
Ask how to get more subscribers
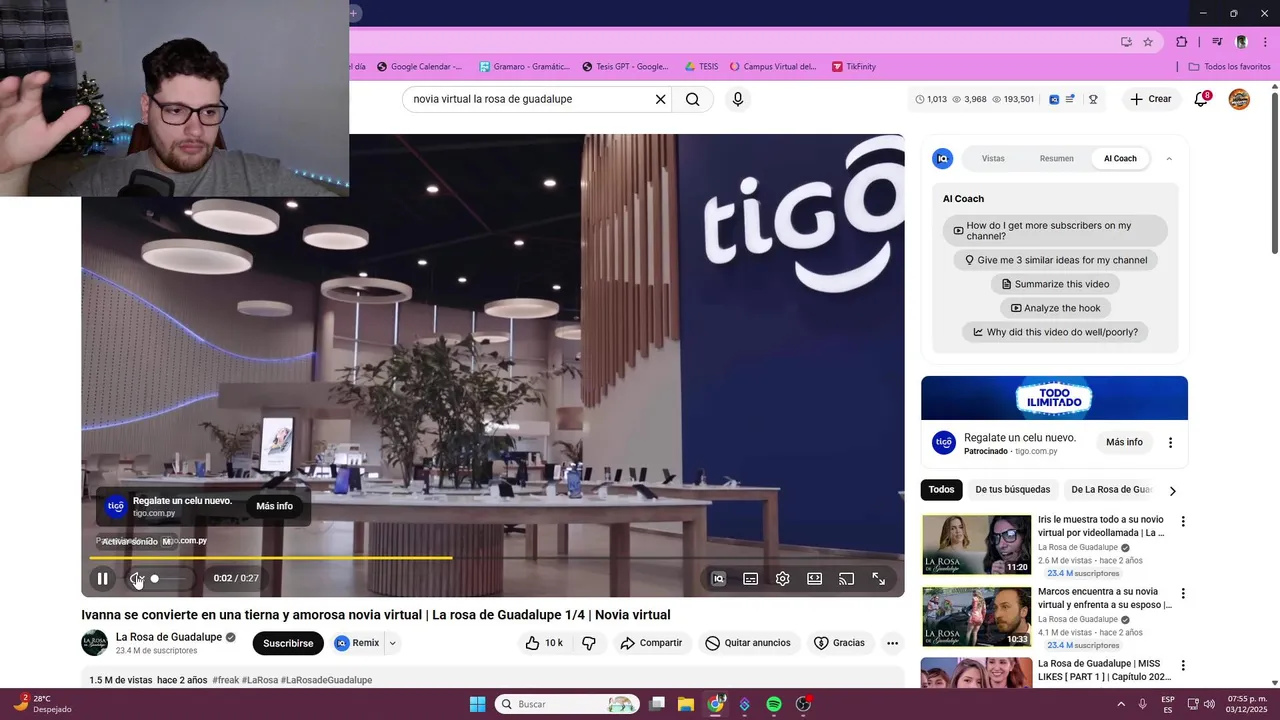pos(1055,231)
